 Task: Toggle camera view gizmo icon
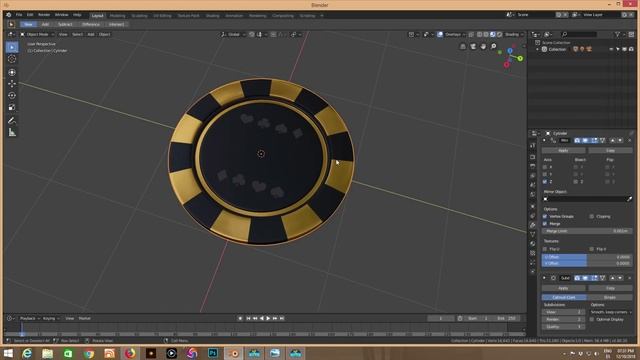(473, 47)
